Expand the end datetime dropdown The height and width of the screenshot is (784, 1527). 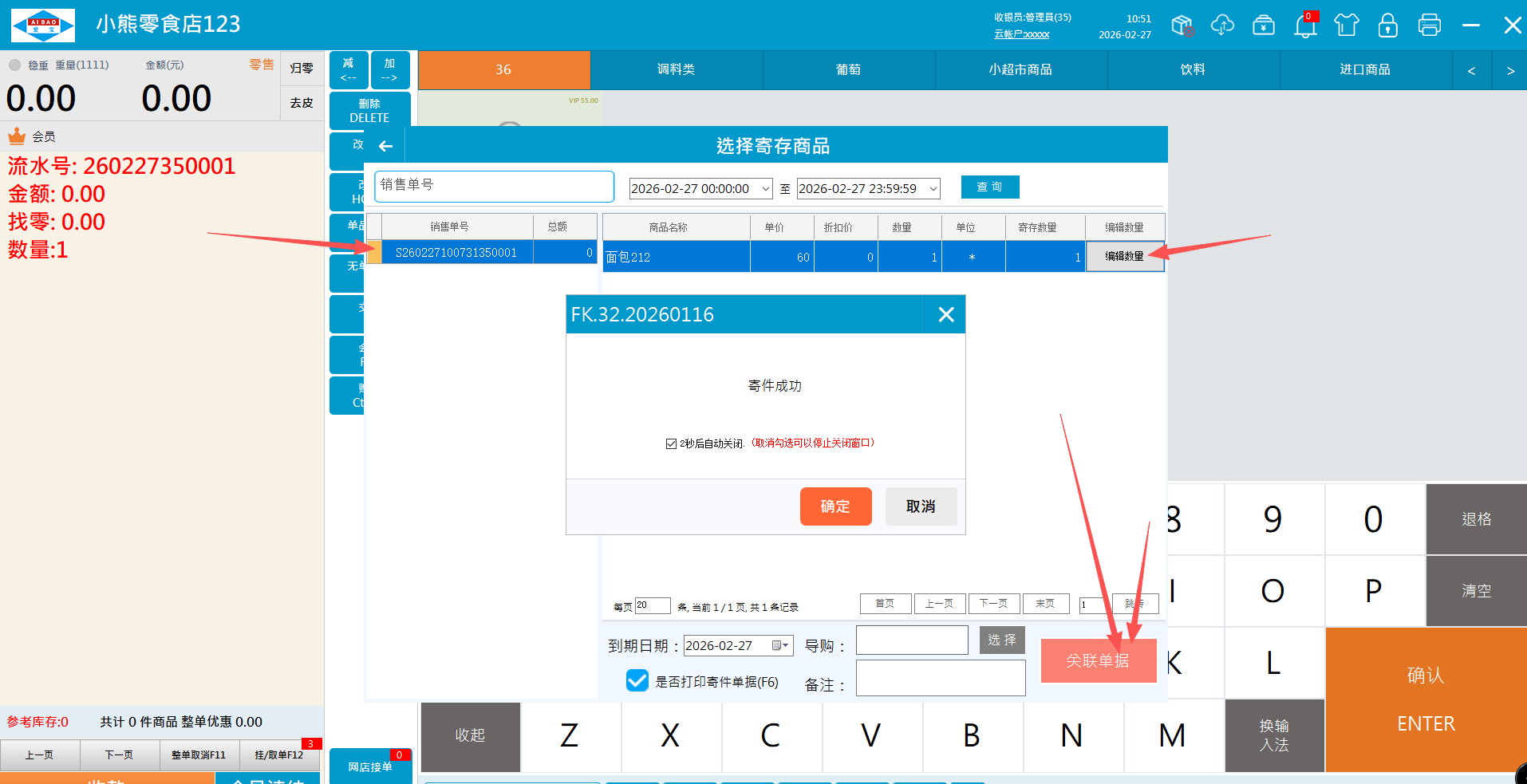pyautogui.click(x=933, y=189)
